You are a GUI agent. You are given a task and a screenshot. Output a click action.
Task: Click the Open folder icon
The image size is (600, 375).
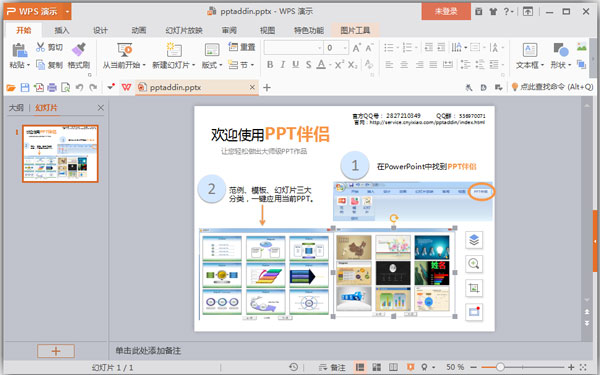coord(11,88)
